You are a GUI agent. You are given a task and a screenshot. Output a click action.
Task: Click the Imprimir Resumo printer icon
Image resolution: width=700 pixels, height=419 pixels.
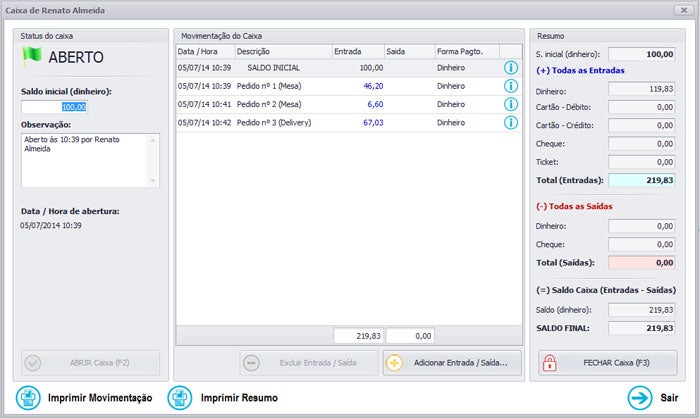179,398
